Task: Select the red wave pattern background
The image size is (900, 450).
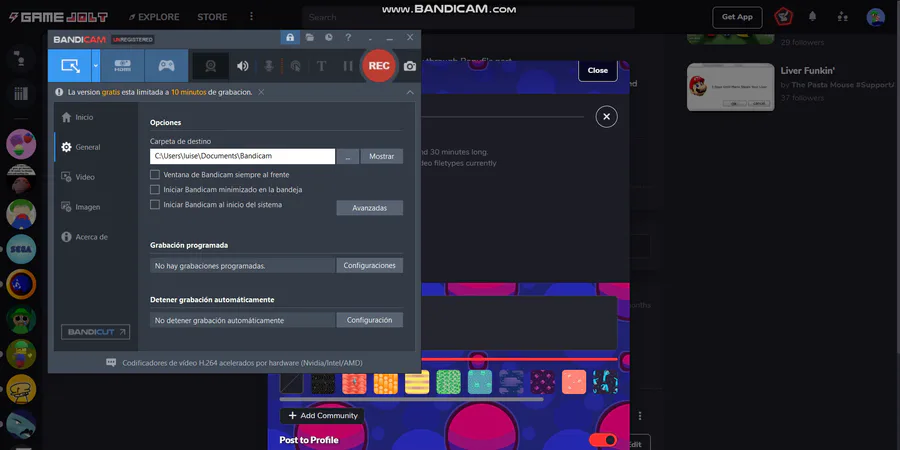Action: pos(354,382)
